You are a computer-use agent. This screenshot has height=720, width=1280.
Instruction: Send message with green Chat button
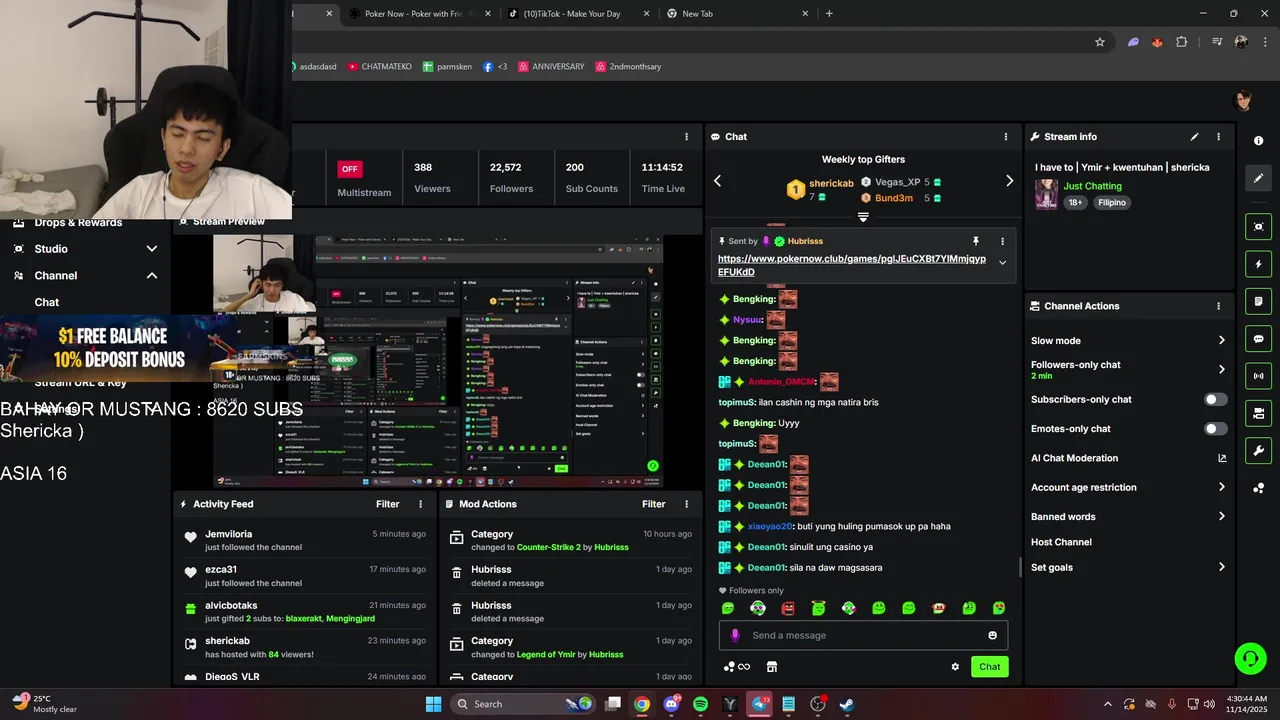click(989, 667)
